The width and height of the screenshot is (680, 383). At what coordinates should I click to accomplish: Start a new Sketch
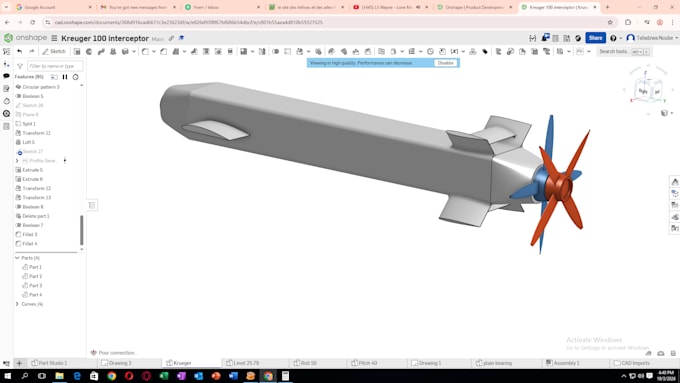[x=54, y=51]
